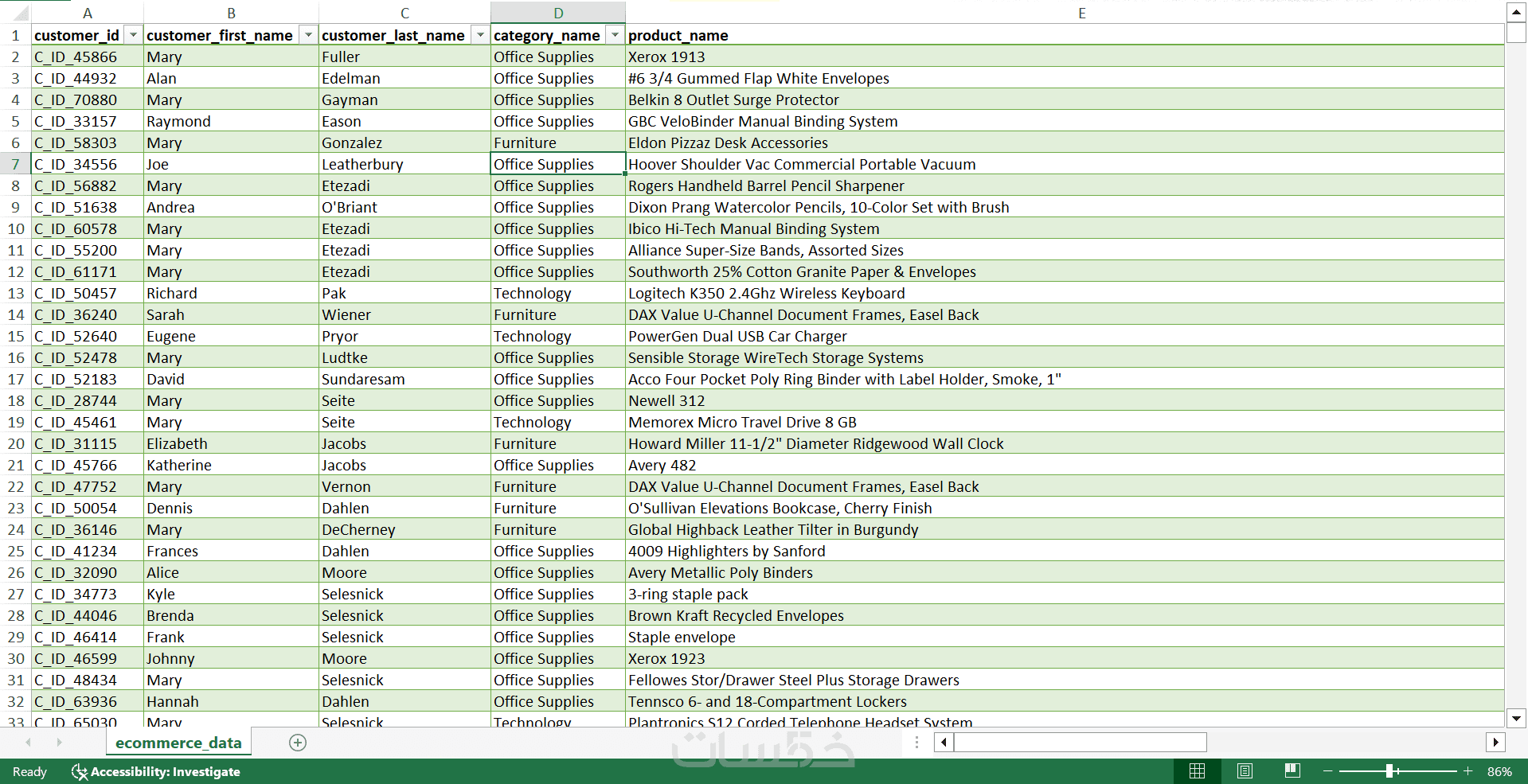This screenshot has width=1528, height=784.
Task: Navigate to previous sheet with left arrow
Action: coord(29,742)
